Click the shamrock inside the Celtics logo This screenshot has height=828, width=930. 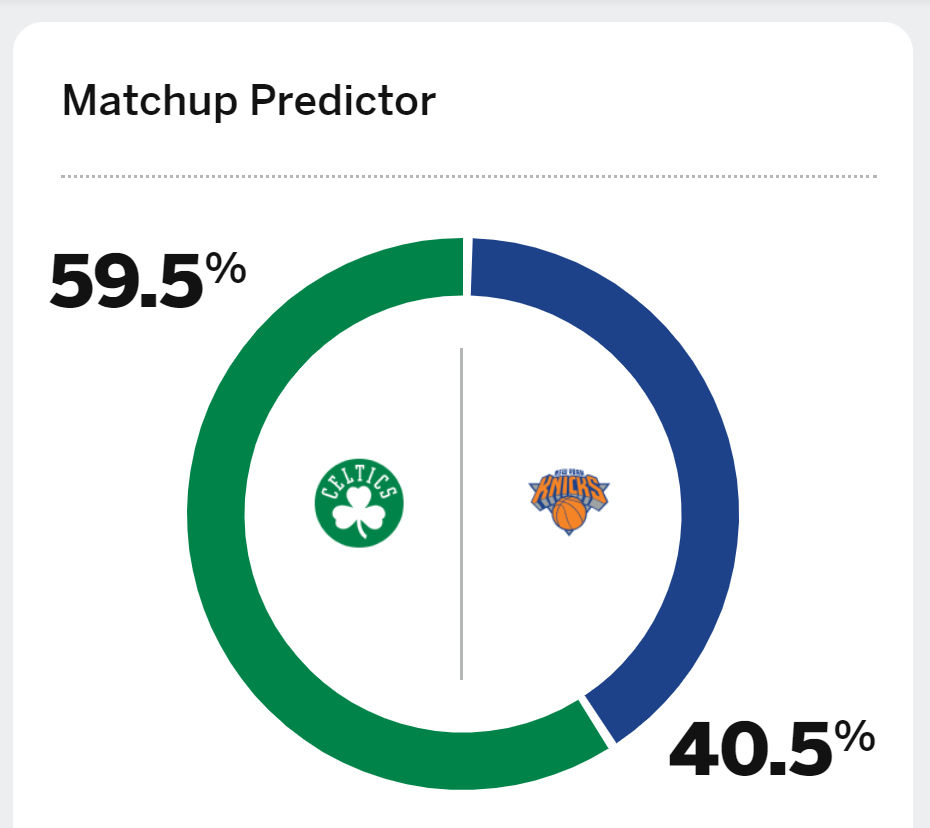coord(359,511)
